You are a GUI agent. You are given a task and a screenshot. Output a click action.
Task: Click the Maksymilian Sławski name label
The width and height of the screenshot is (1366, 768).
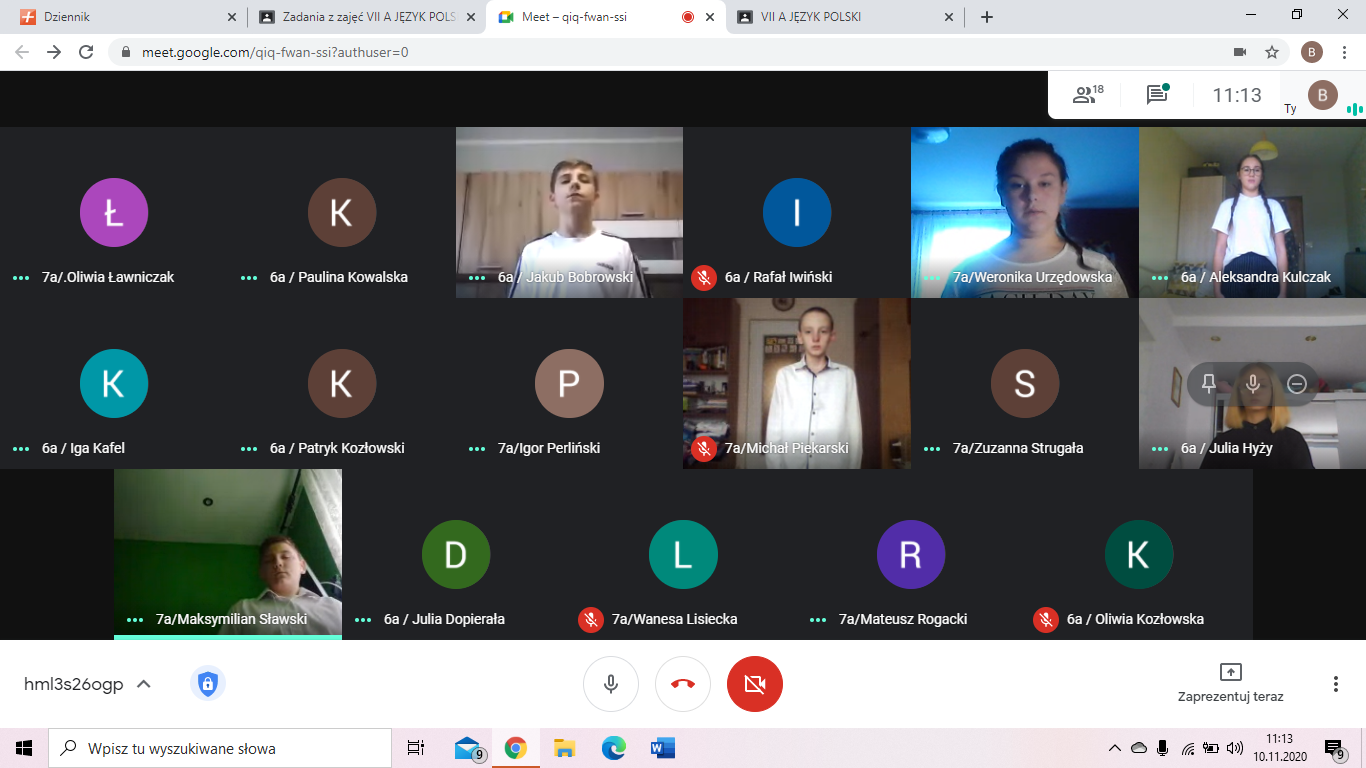click(x=231, y=619)
